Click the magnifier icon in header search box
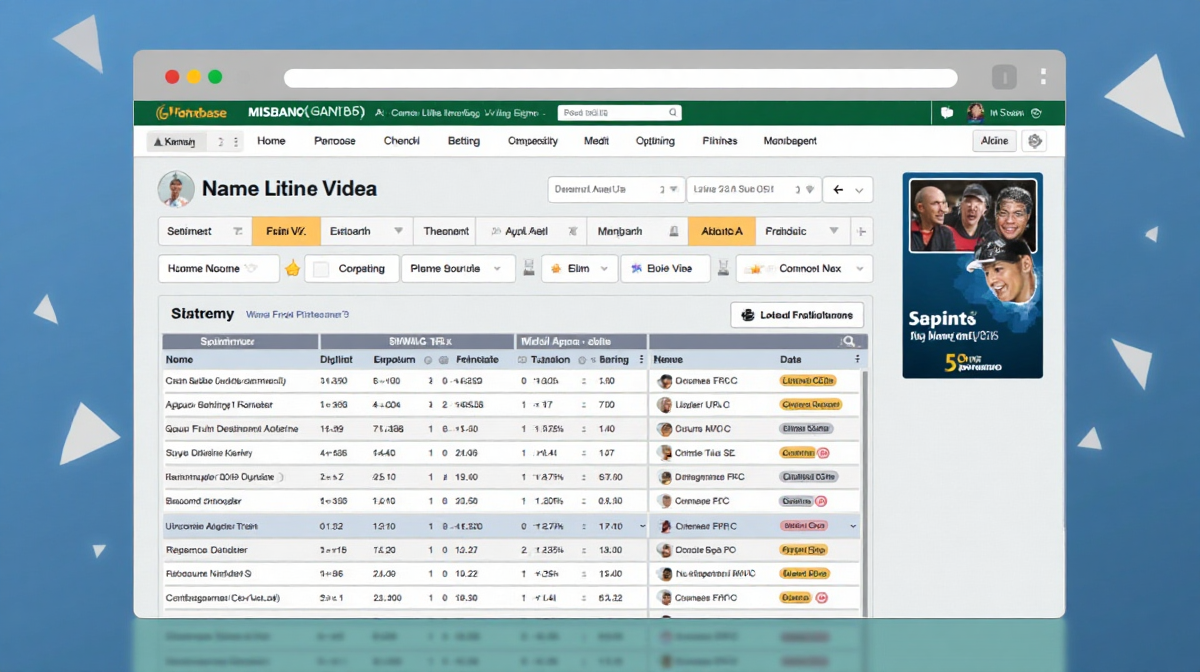 673,113
